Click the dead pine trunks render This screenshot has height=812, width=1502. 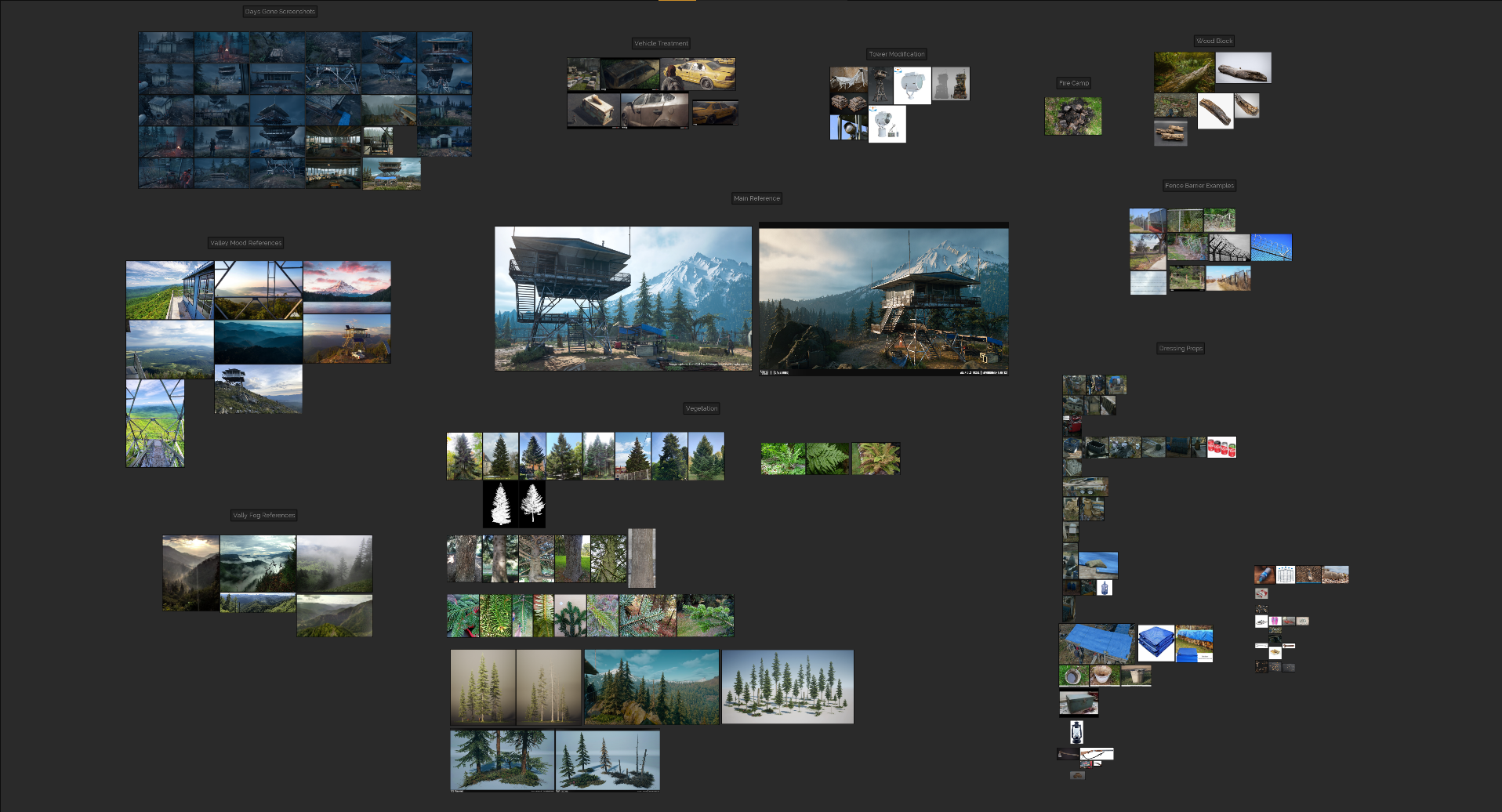click(x=608, y=760)
